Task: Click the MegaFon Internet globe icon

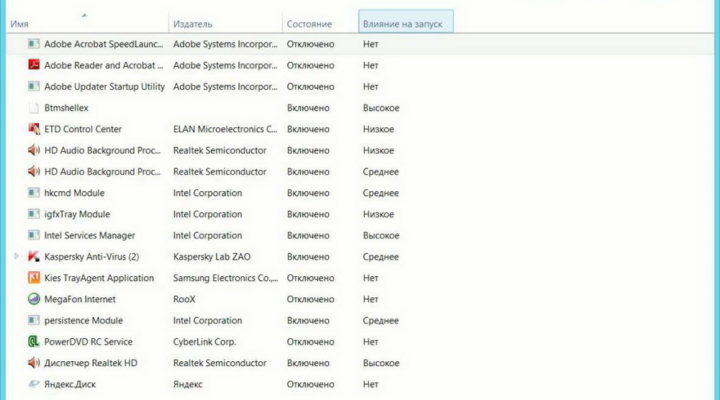Action: pos(34,299)
